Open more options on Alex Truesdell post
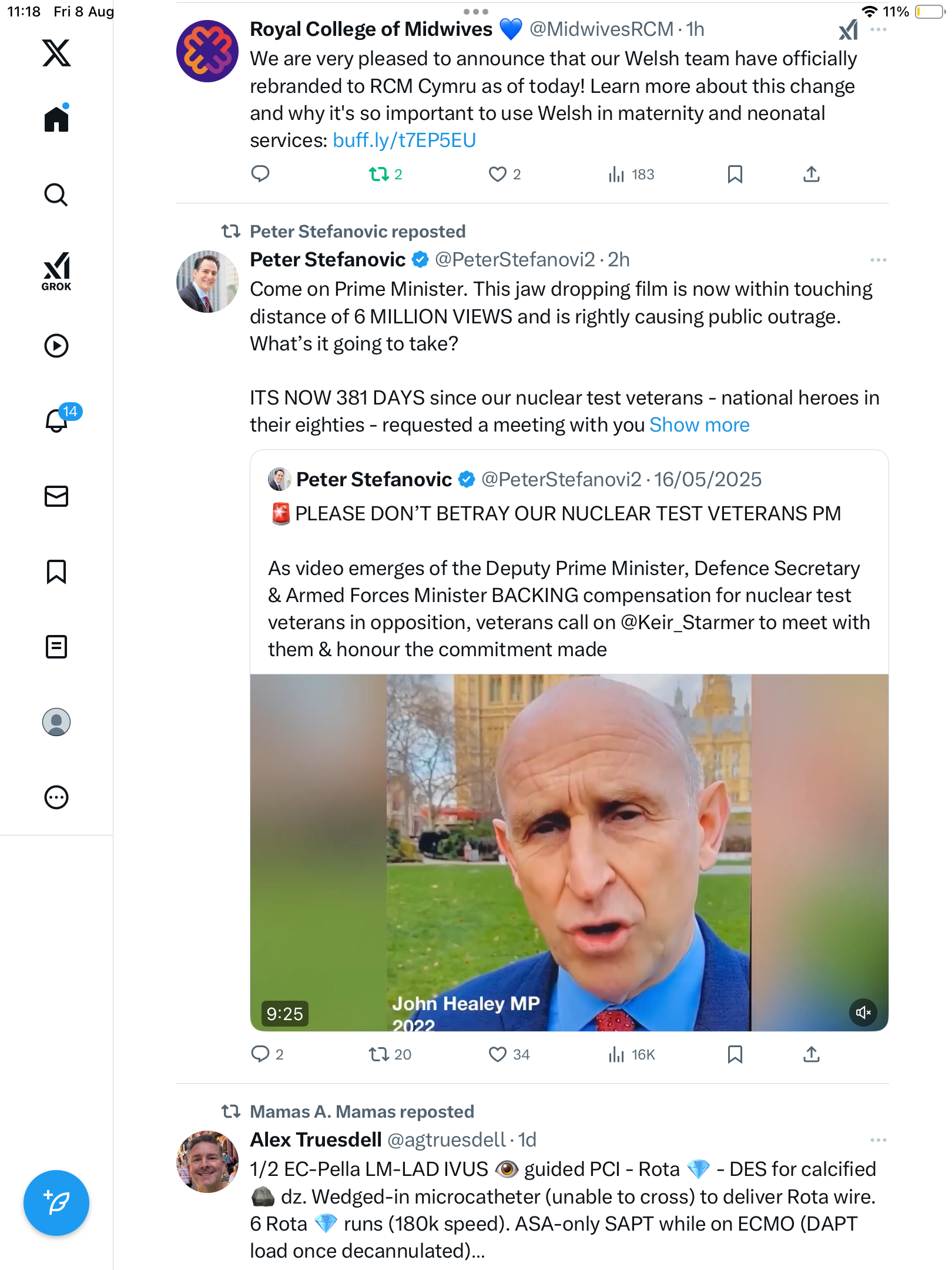 coord(878,1140)
